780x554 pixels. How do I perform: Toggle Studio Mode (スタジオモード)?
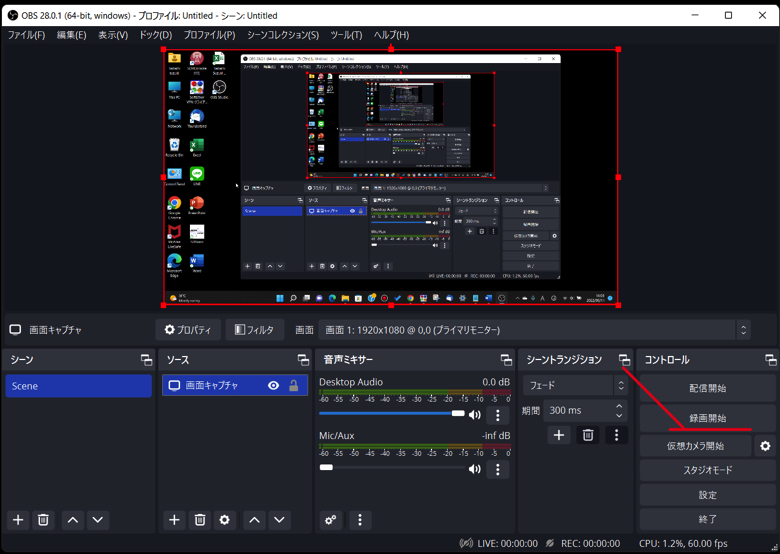click(707, 470)
